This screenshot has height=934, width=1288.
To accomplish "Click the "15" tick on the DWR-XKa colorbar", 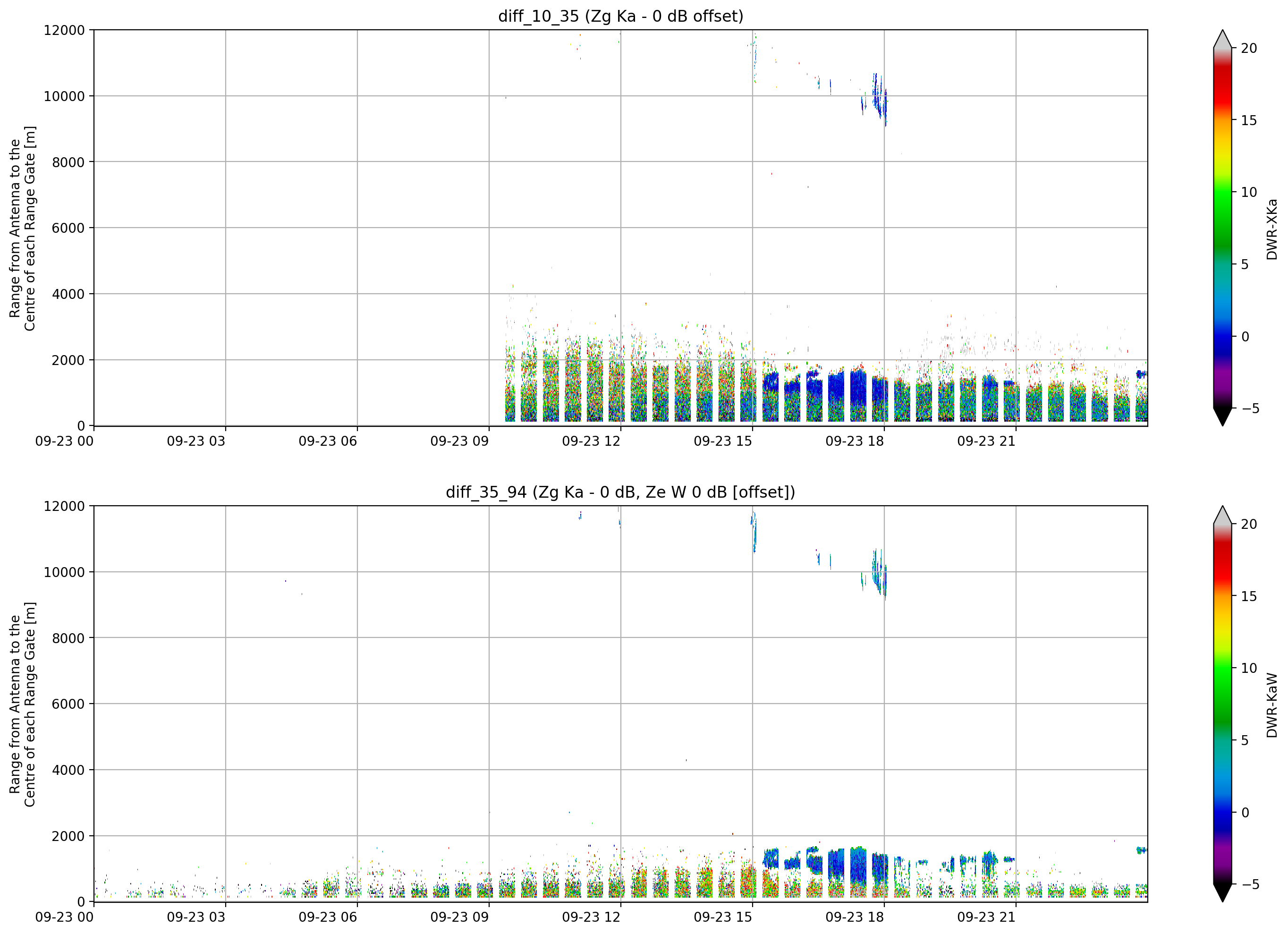I will (1249, 120).
